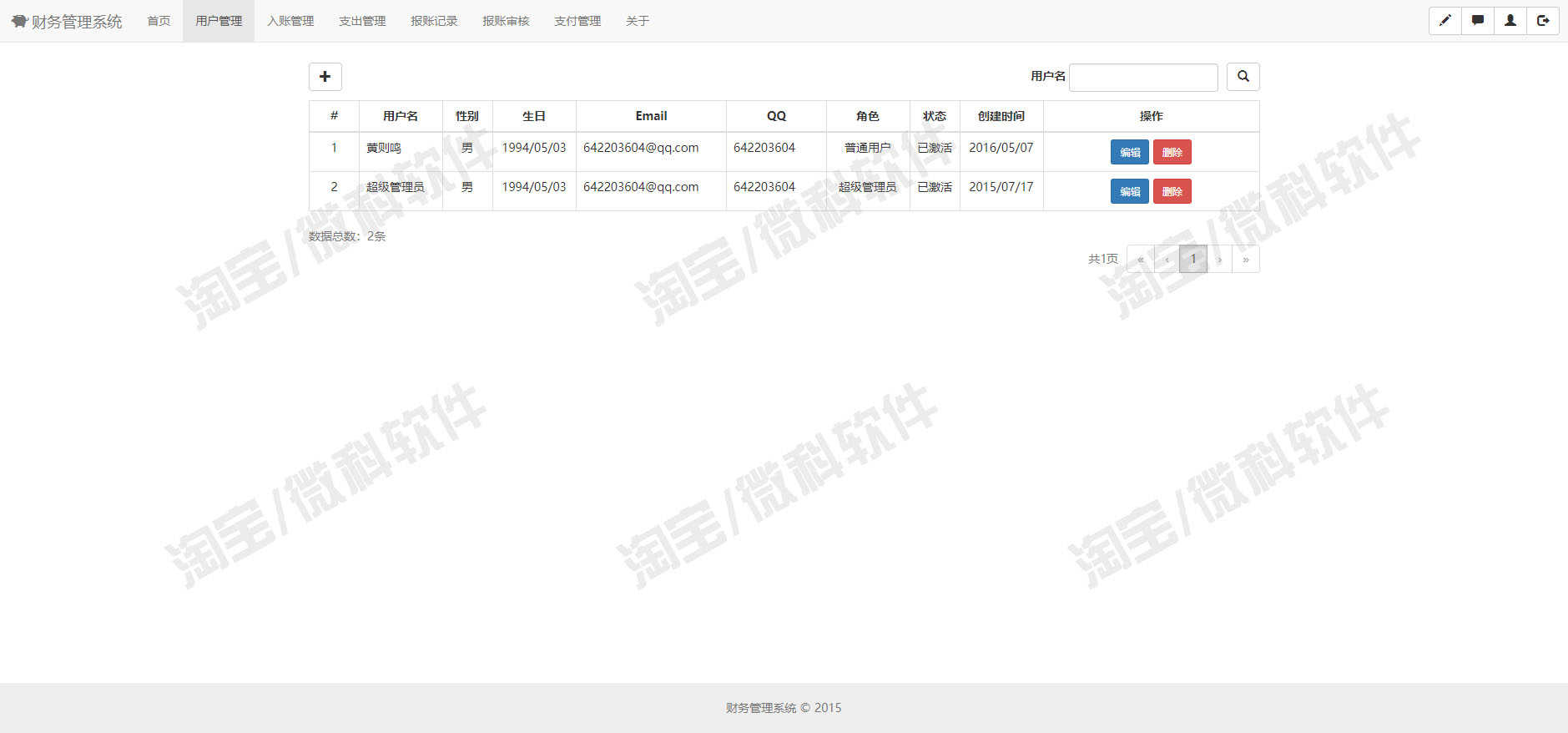
Task: Click the 性别 column header
Action: pos(467,116)
